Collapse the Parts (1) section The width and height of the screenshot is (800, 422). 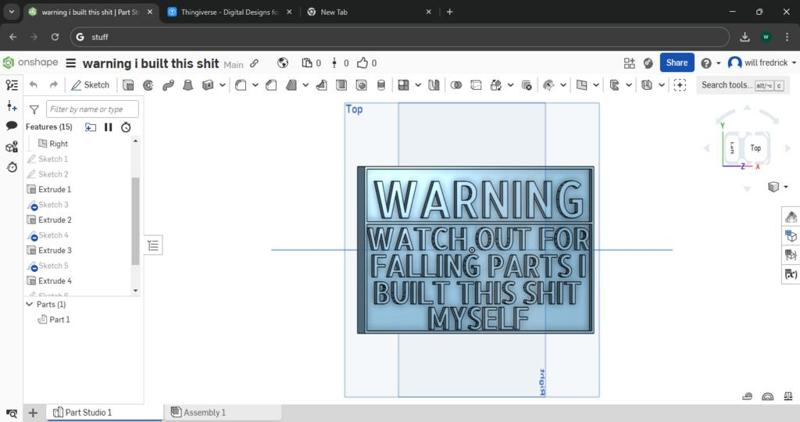[30, 304]
